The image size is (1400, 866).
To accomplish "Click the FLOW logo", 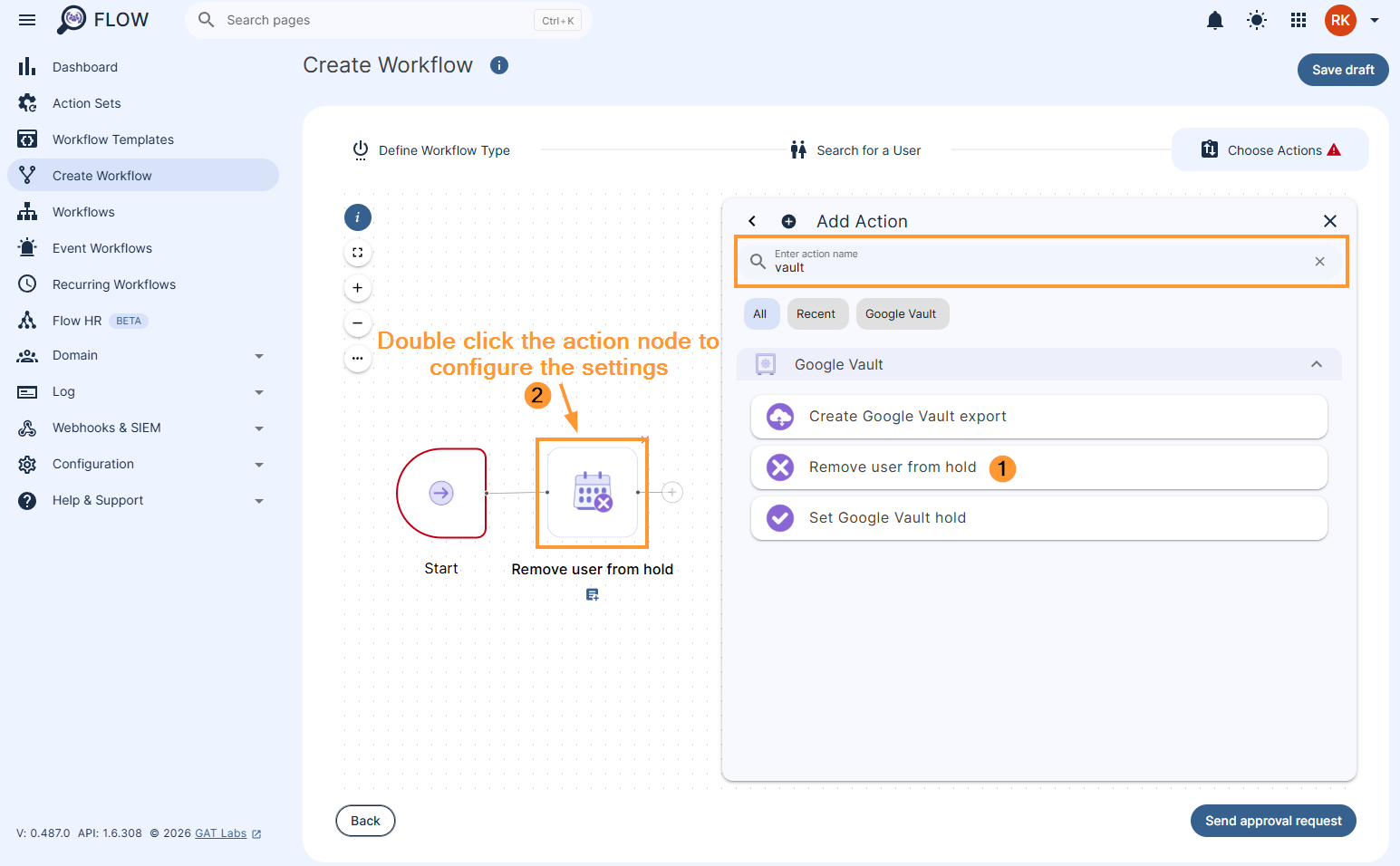I will 102,20.
